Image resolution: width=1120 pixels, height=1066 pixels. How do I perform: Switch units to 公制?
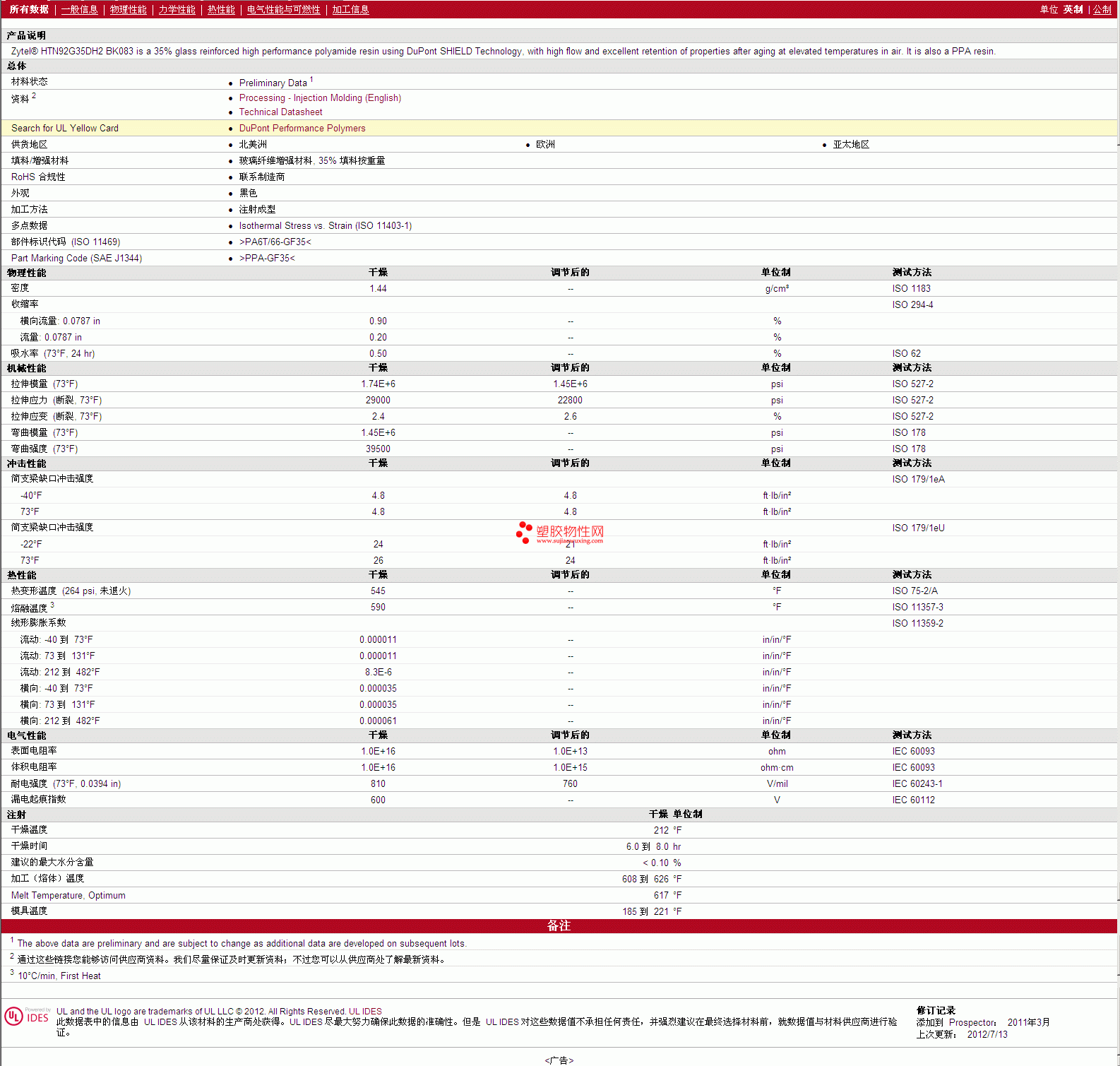[x=1102, y=9]
